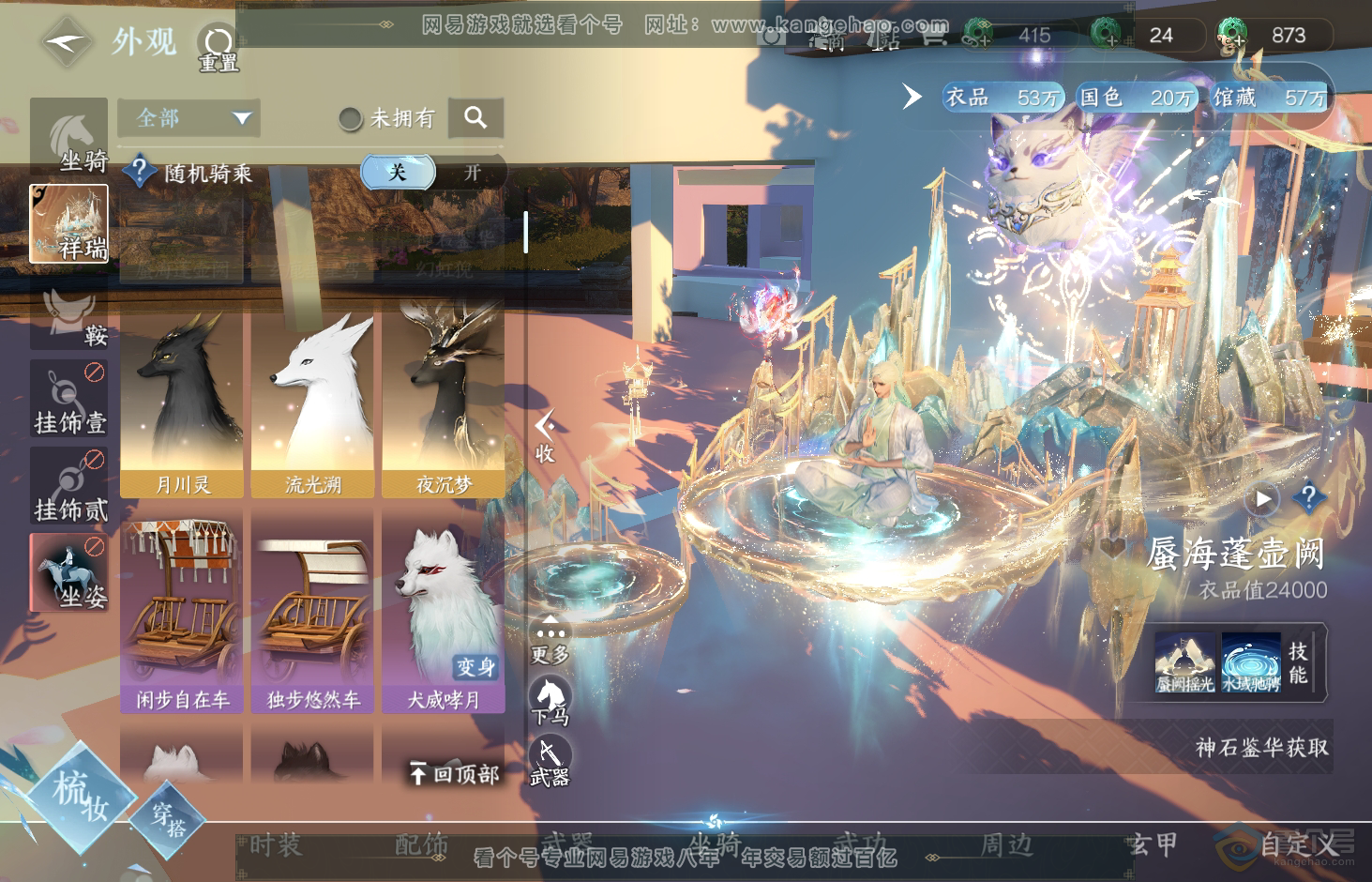The image size is (1372, 882).
Task: Open the 坐骑 mount category
Action: pos(69,138)
